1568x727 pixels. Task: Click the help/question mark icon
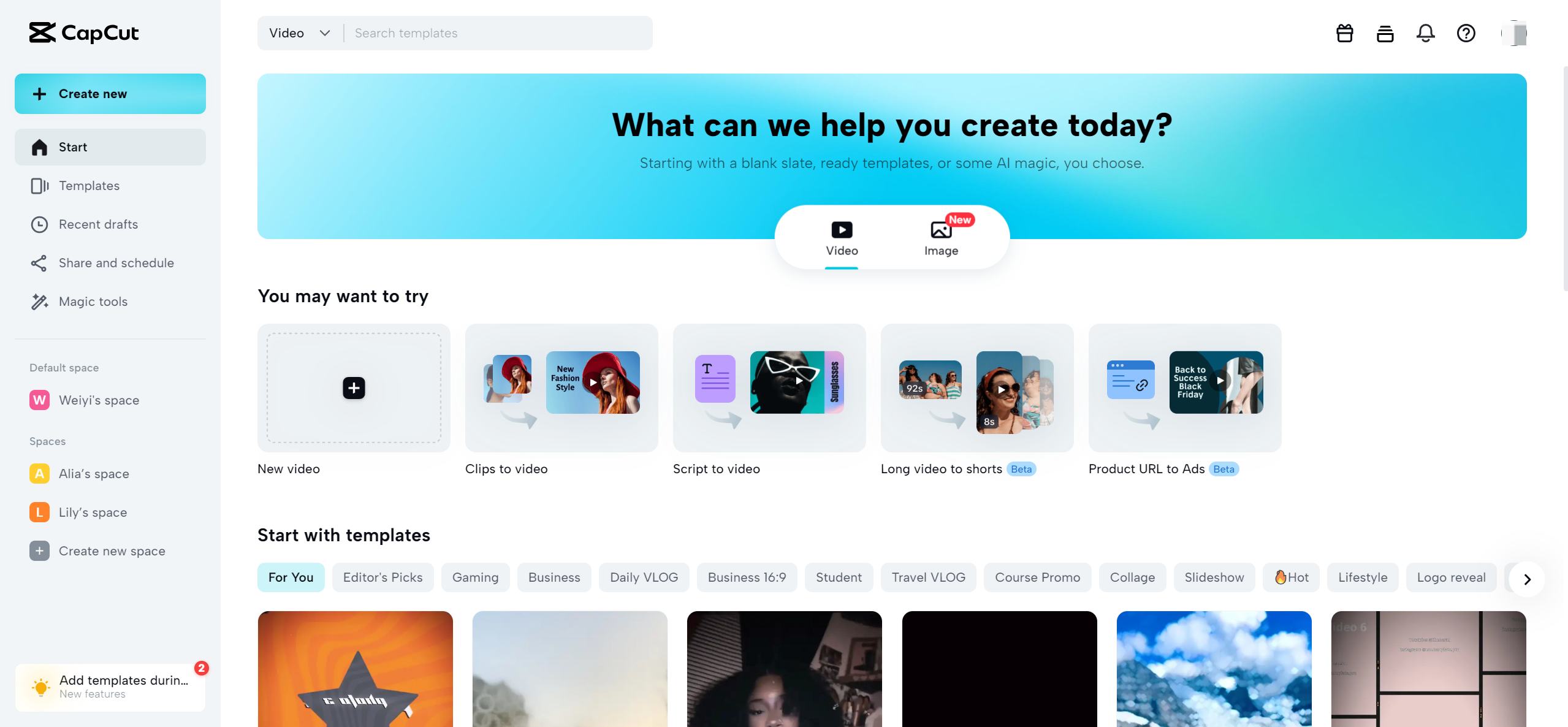(1465, 33)
